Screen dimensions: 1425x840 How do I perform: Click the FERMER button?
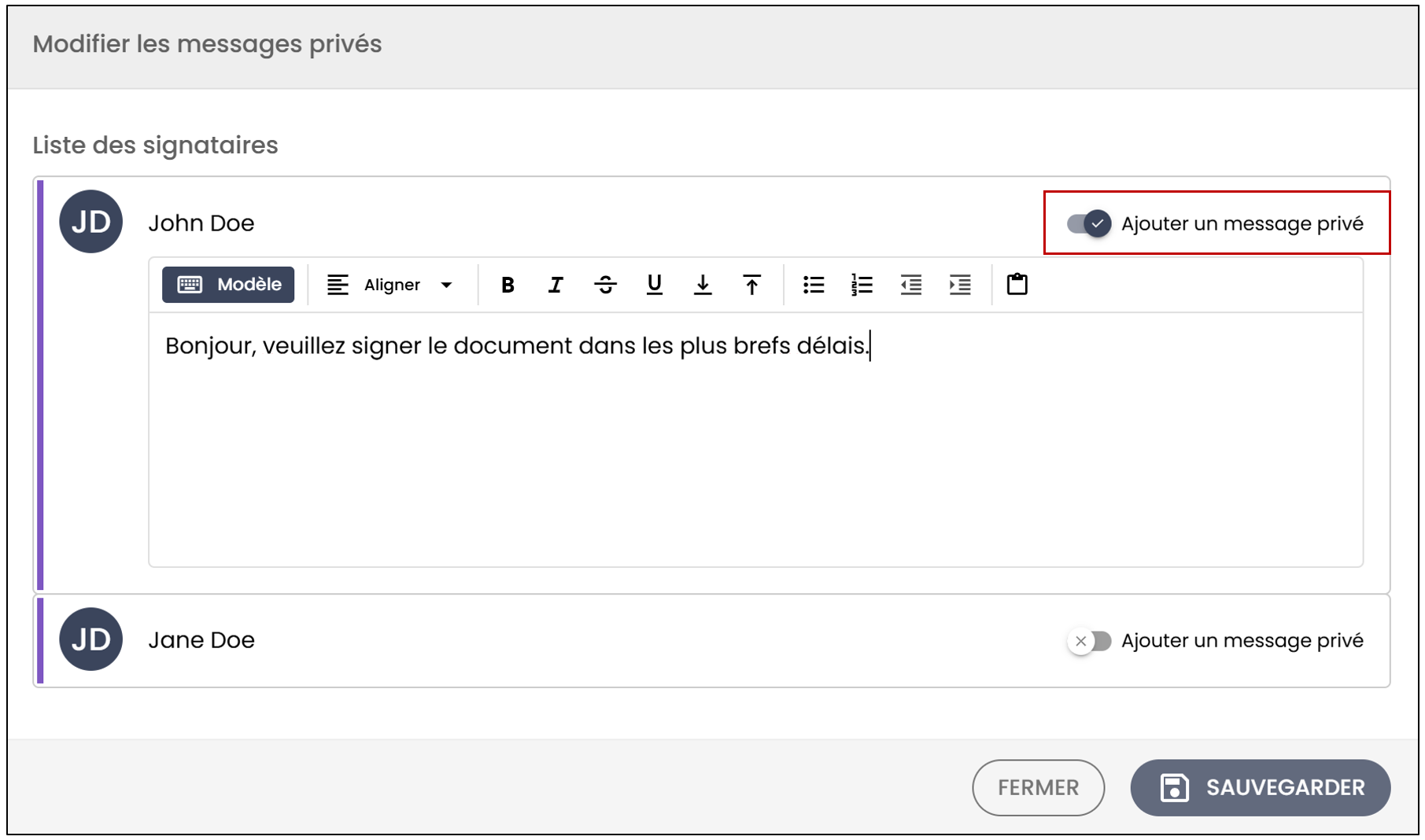coord(1038,787)
